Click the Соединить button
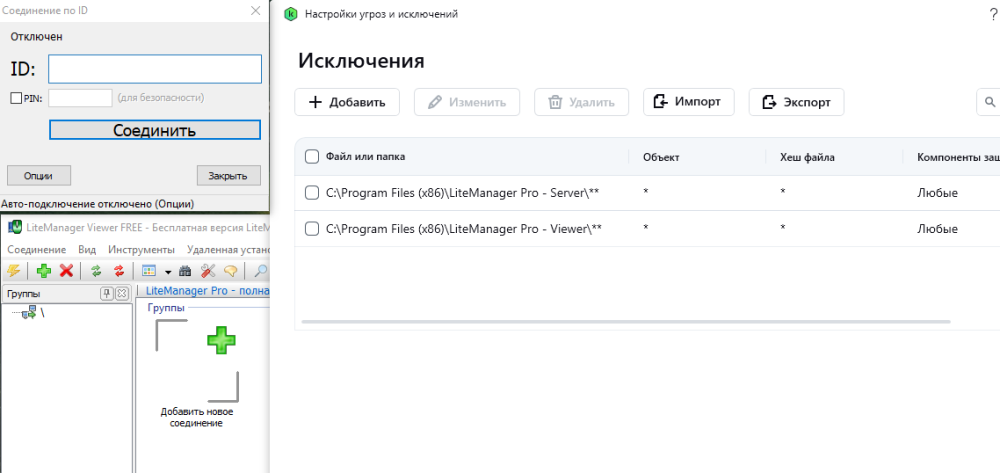The width and height of the screenshot is (1000, 473). point(155,130)
